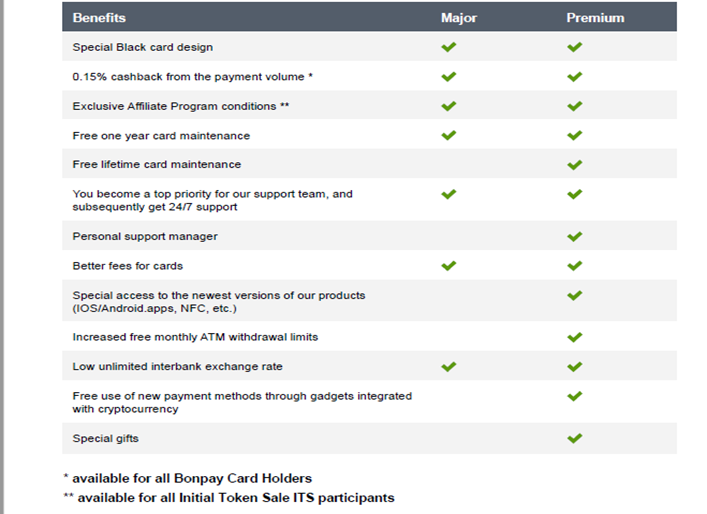The width and height of the screenshot is (707, 514).
Task: Click the Benefits column header
Action: click(99, 18)
